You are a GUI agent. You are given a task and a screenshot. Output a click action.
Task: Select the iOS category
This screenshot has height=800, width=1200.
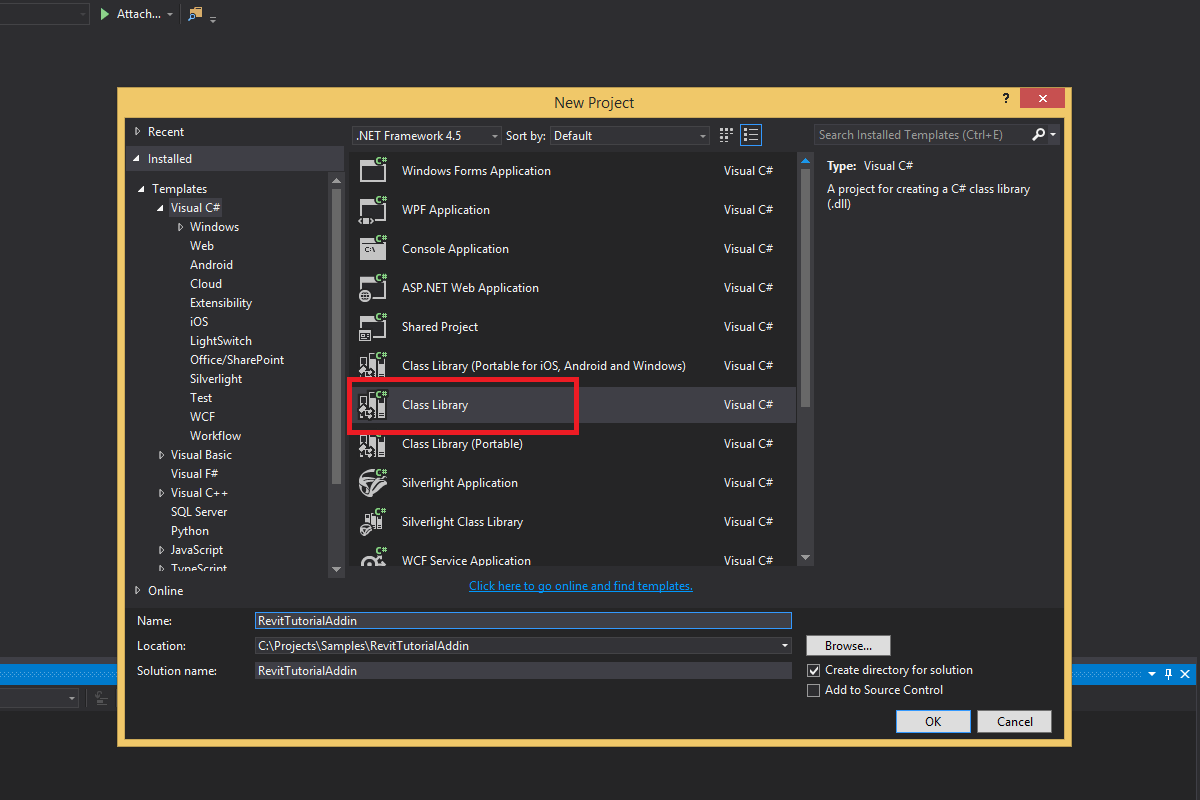(x=199, y=322)
